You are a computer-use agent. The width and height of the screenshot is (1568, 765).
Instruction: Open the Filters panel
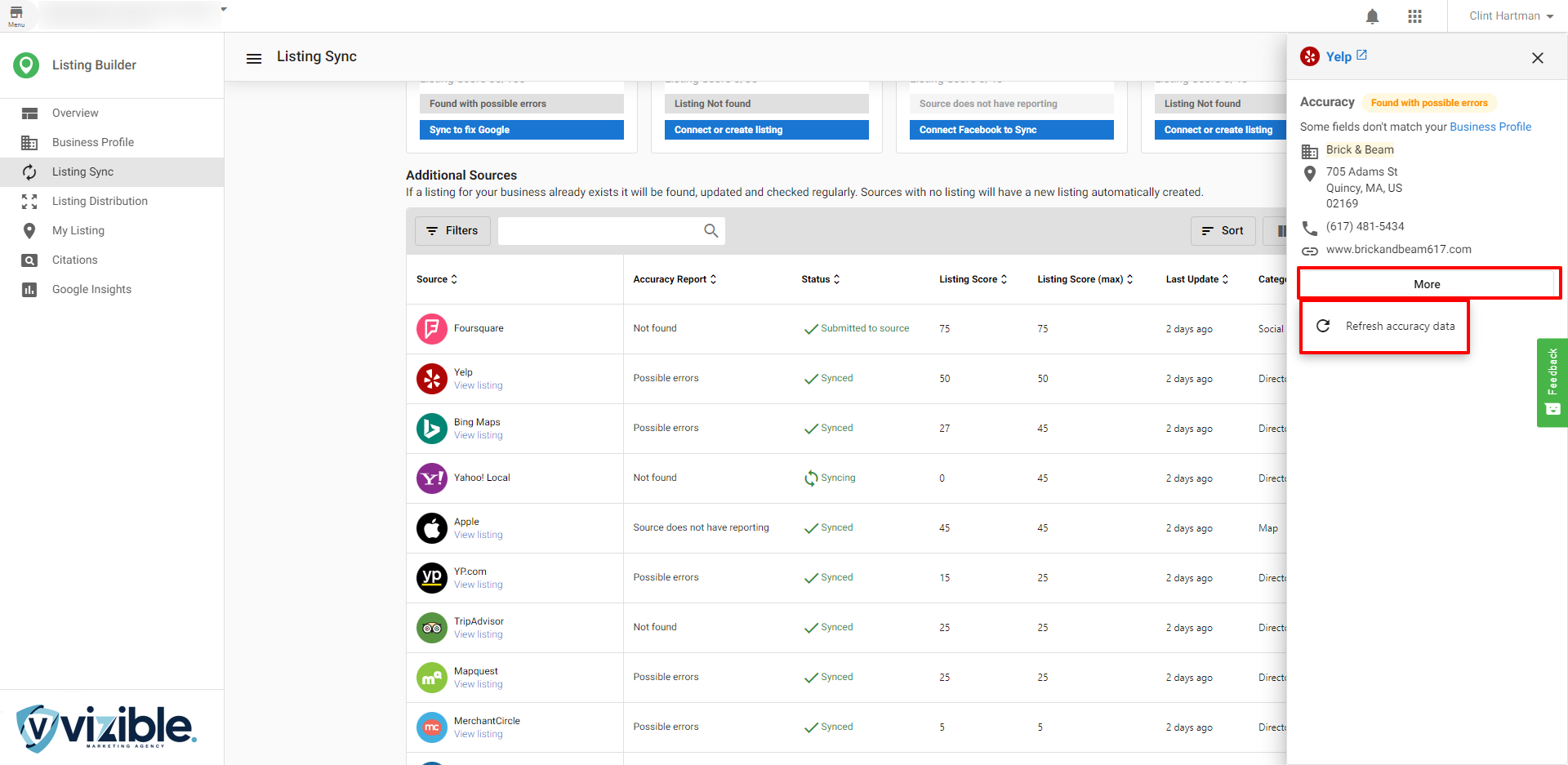coord(452,231)
